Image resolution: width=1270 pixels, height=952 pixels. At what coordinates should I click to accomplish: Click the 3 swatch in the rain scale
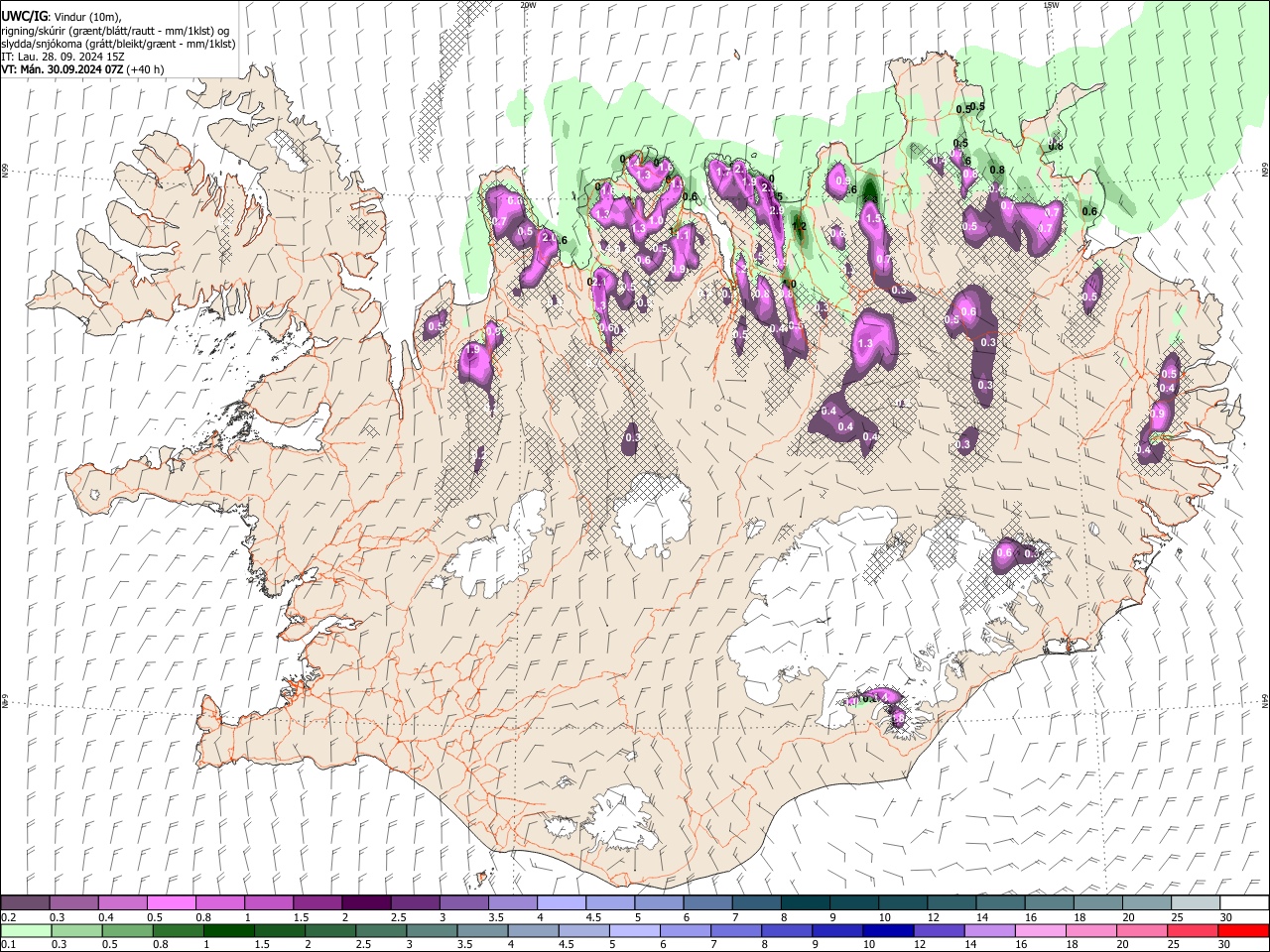432,930
